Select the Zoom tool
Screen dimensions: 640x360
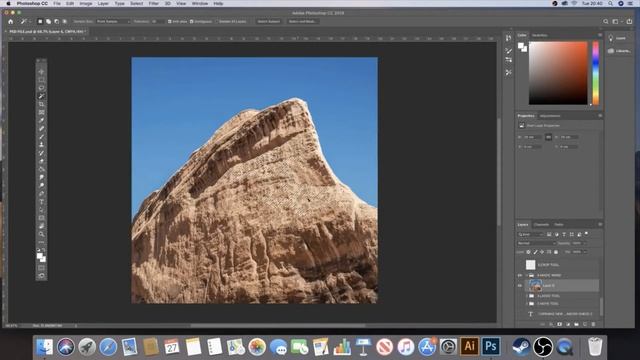[41, 234]
